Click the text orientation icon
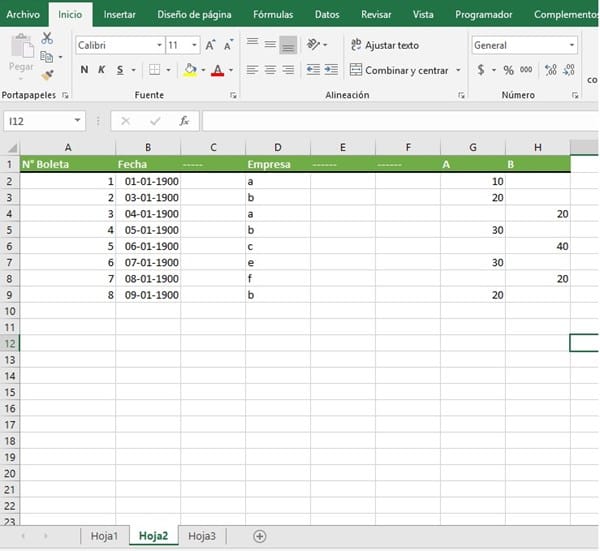600x551 pixels. [x=315, y=45]
